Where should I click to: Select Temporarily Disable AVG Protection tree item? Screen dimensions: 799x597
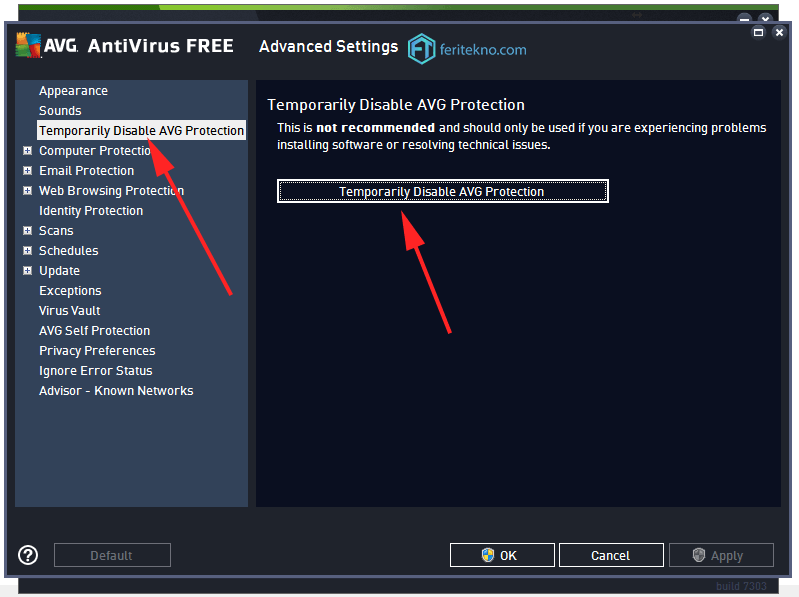pyautogui.click(x=141, y=130)
